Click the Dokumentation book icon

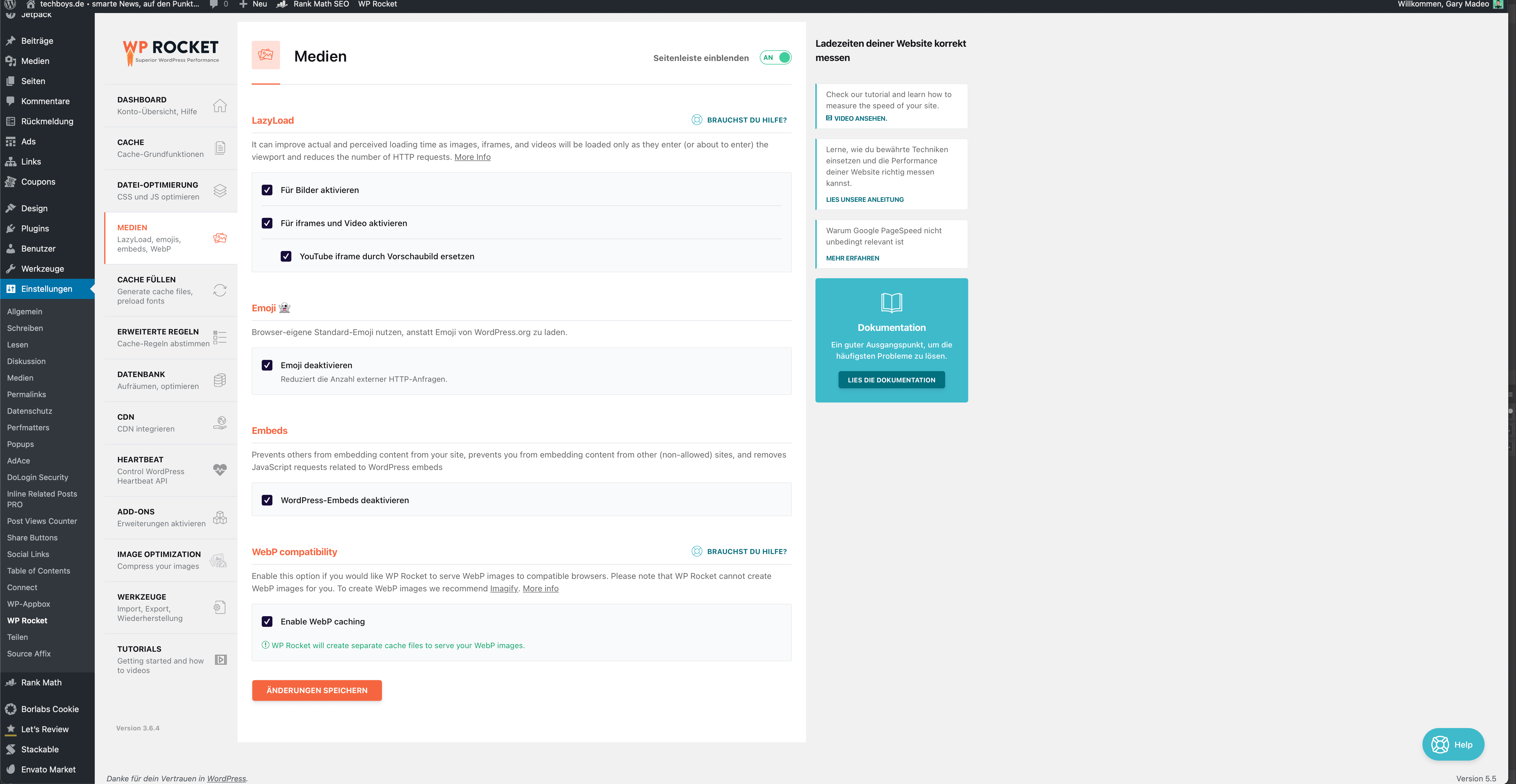click(891, 302)
